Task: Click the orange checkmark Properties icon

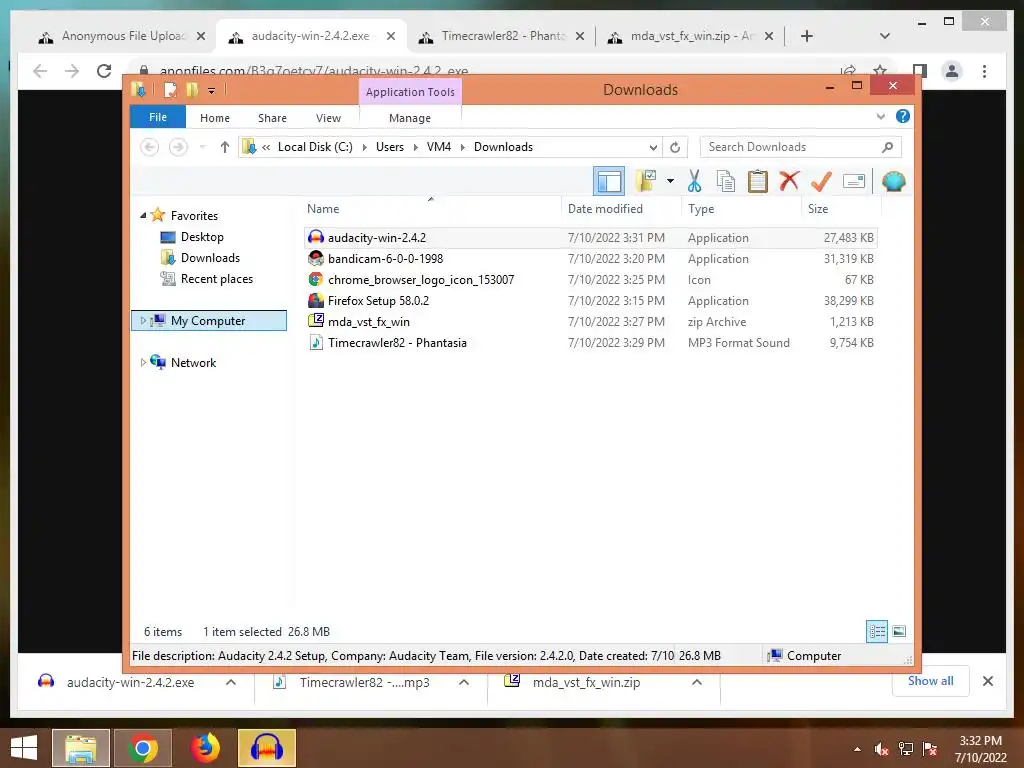Action: pyautogui.click(x=821, y=182)
